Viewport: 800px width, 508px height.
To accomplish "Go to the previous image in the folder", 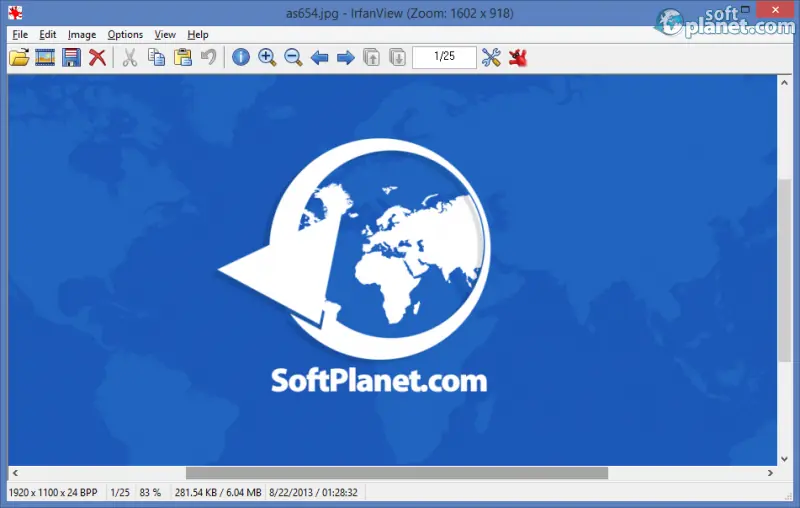I will point(319,58).
